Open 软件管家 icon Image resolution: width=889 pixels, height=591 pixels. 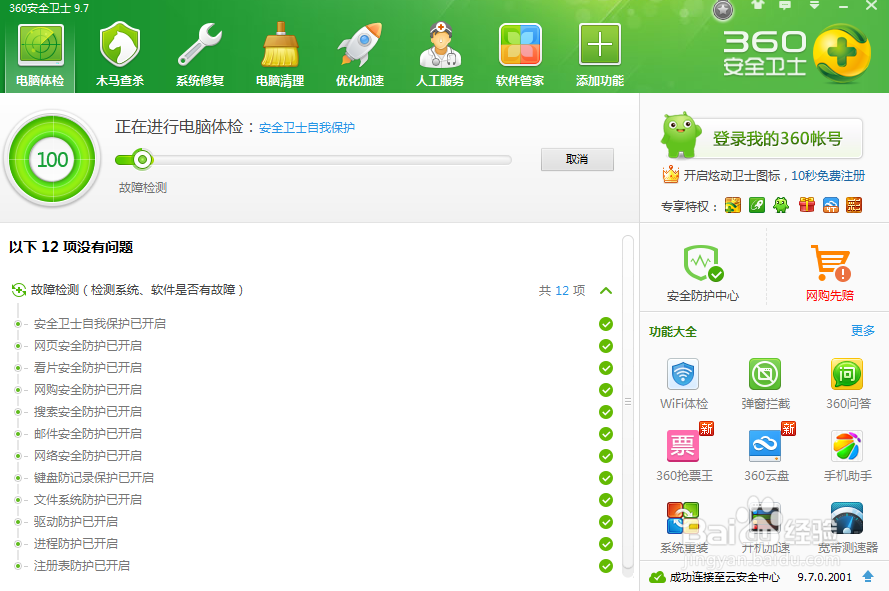[519, 56]
